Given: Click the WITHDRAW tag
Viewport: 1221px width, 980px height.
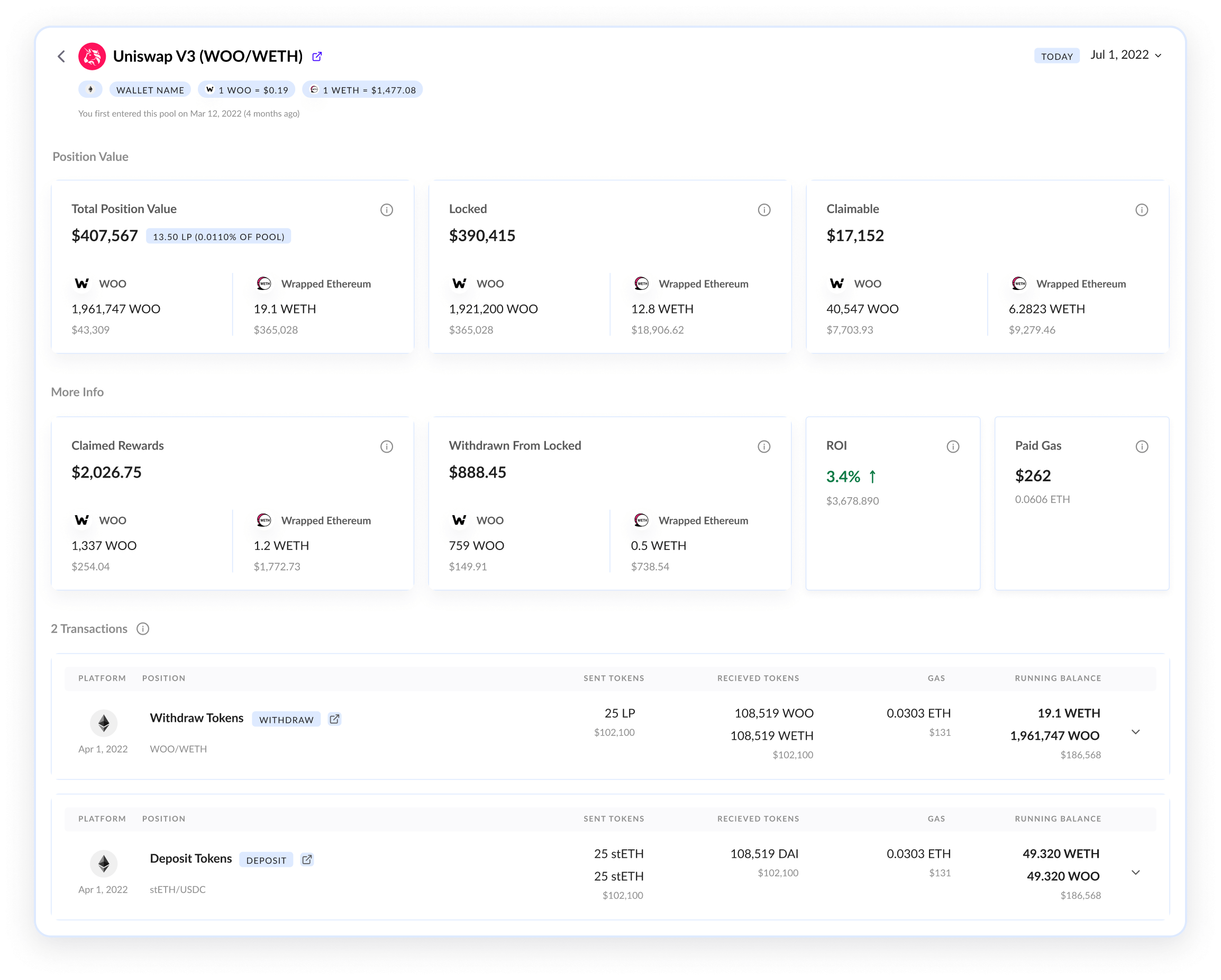Looking at the screenshot, I should click(287, 720).
